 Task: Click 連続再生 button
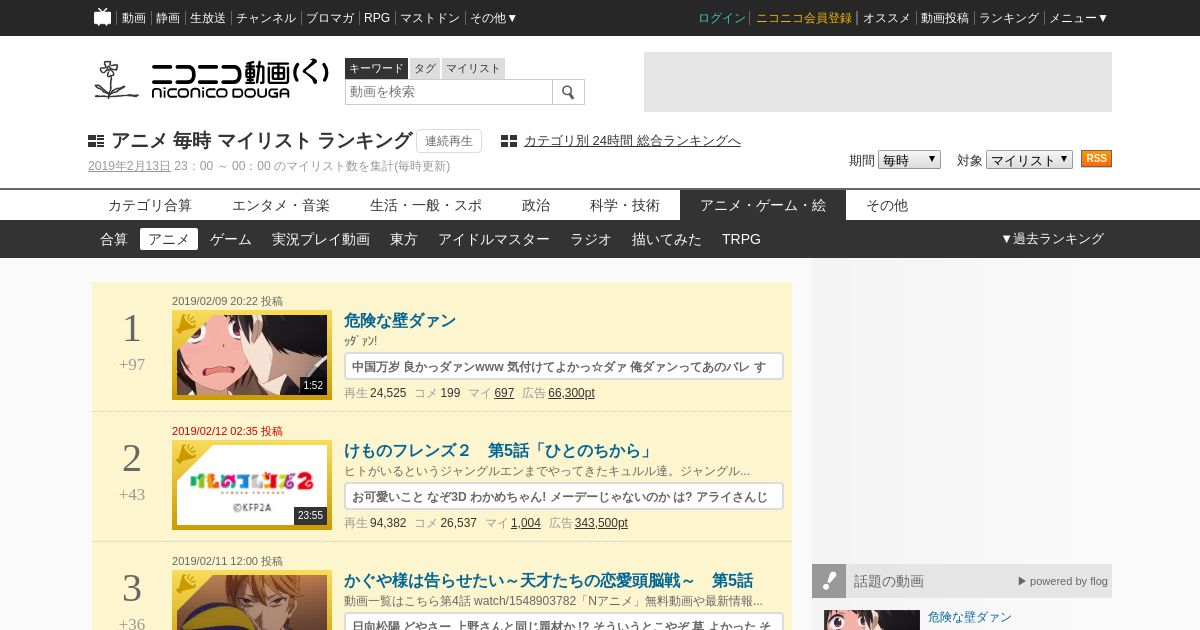pyautogui.click(x=449, y=141)
